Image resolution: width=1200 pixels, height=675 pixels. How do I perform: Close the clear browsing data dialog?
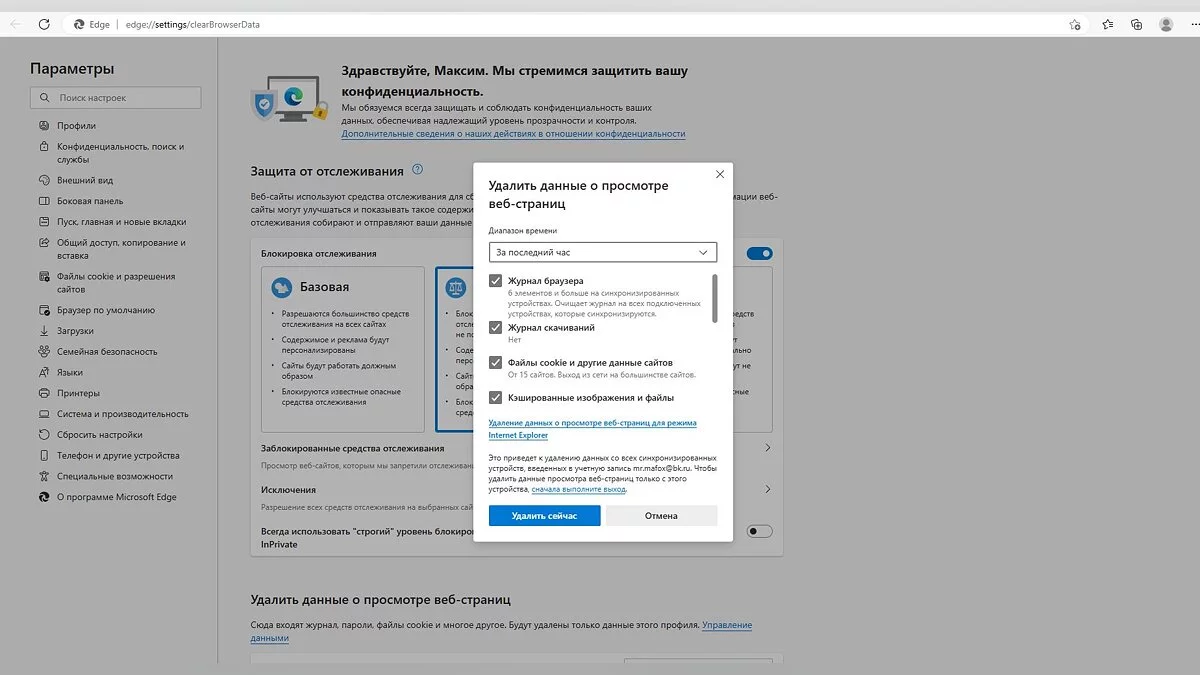(720, 174)
